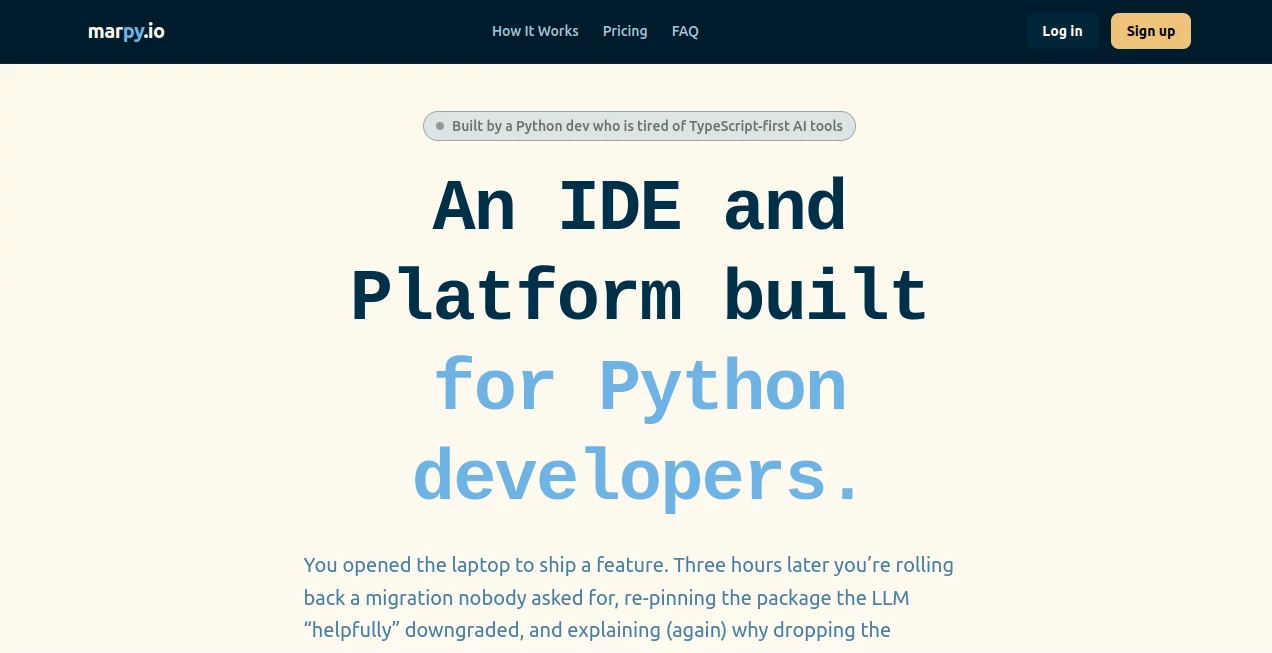Image resolution: width=1272 pixels, height=653 pixels.
Task: Open the How It Works nav link
Action: click(535, 31)
